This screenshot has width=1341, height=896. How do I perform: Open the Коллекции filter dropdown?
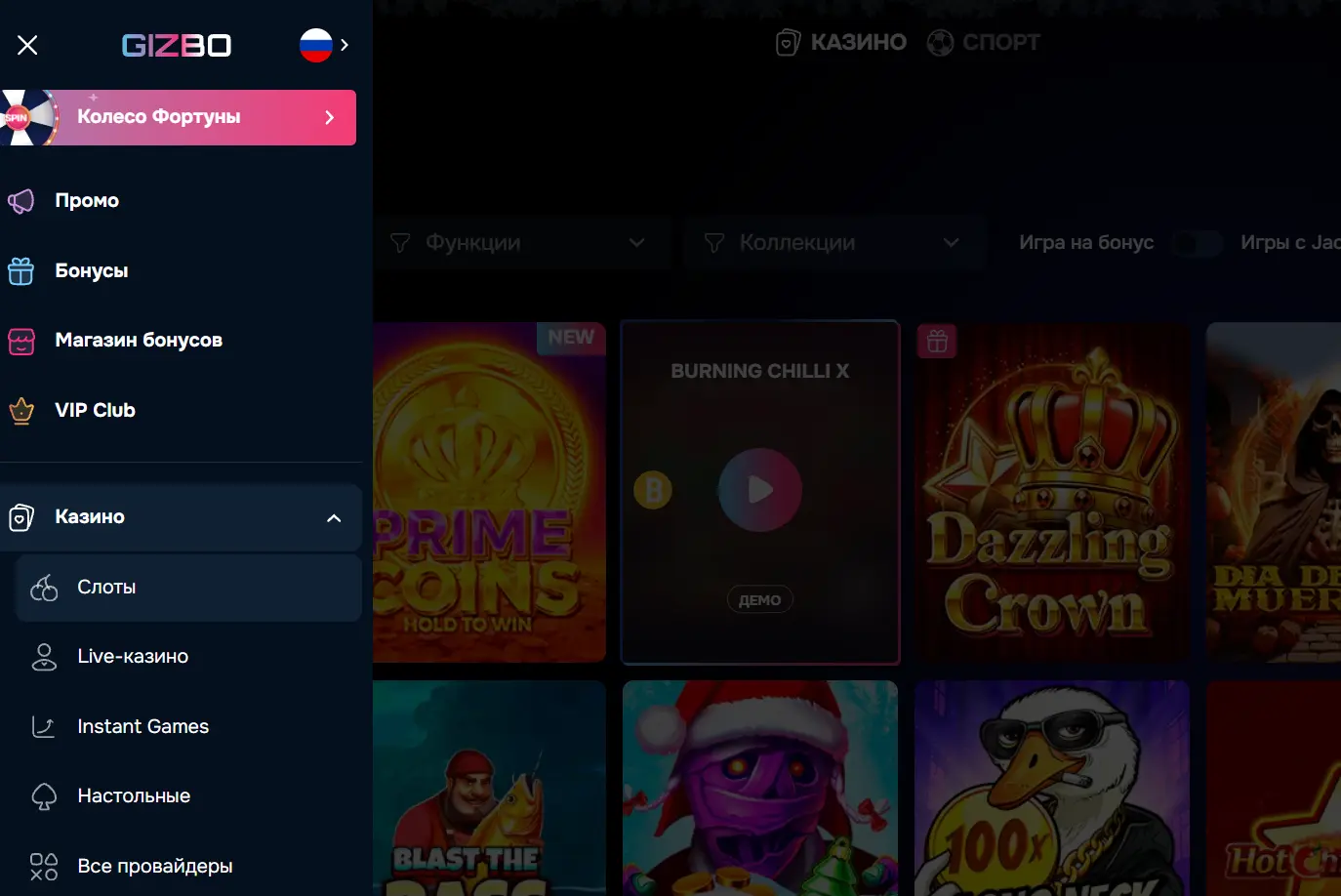pos(834,242)
